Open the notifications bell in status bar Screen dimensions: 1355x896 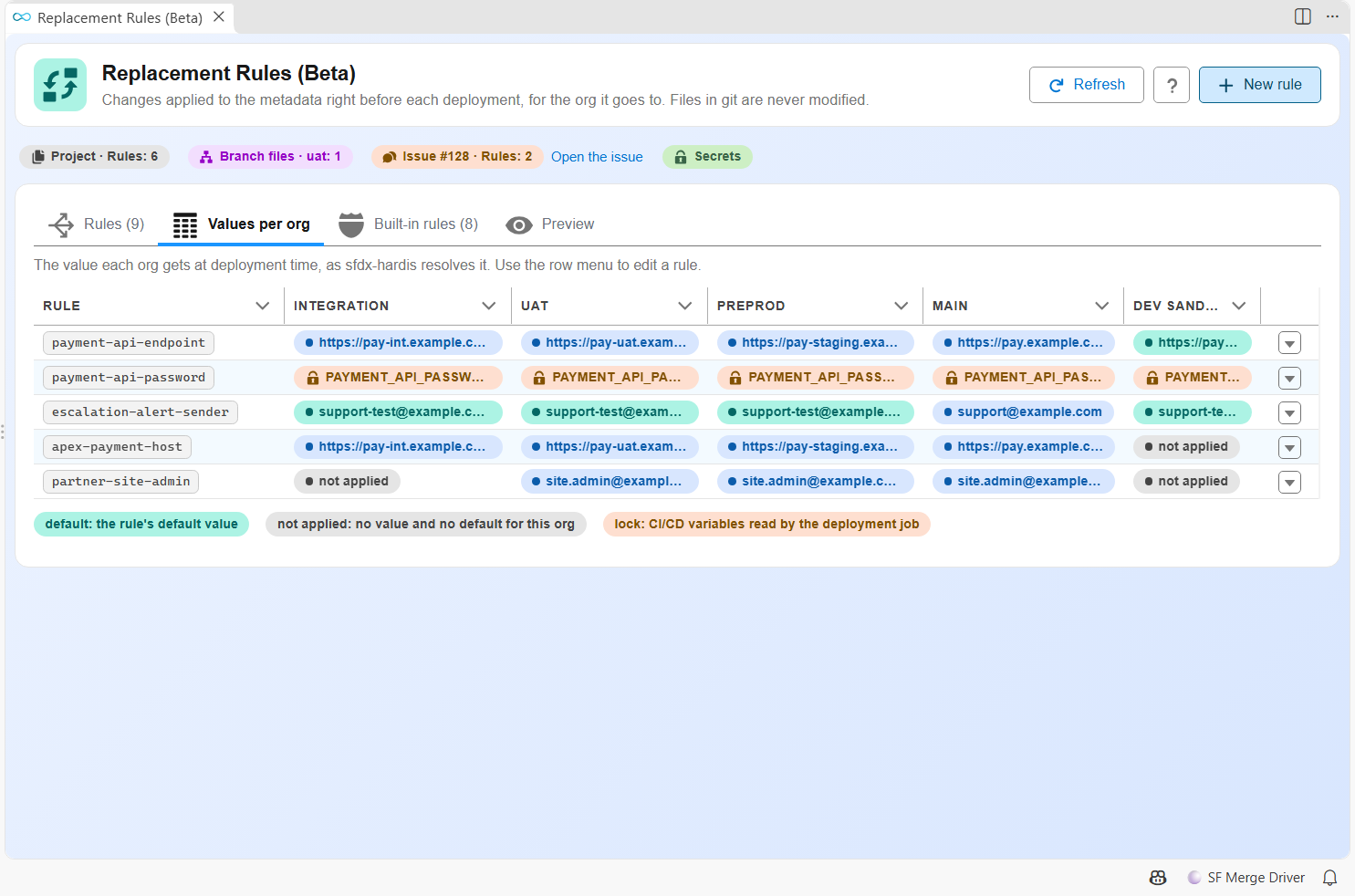1330,878
